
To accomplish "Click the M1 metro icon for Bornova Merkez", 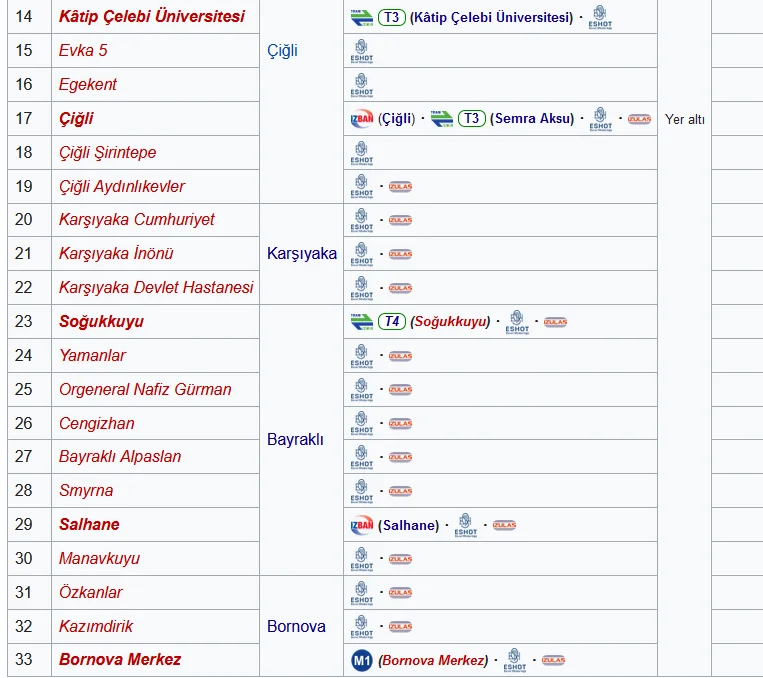I will 362,660.
